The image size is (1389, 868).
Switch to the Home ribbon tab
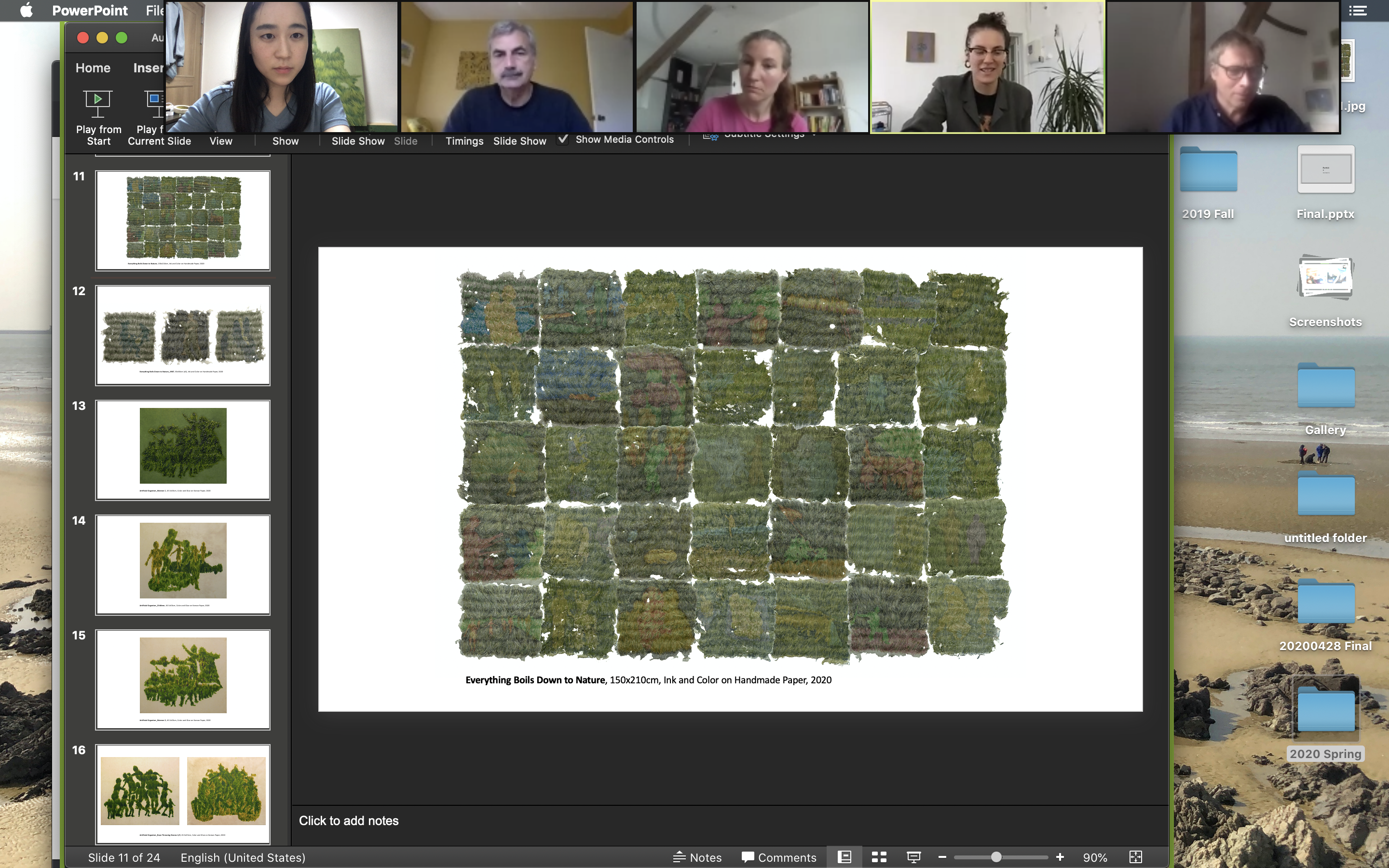coord(93,68)
